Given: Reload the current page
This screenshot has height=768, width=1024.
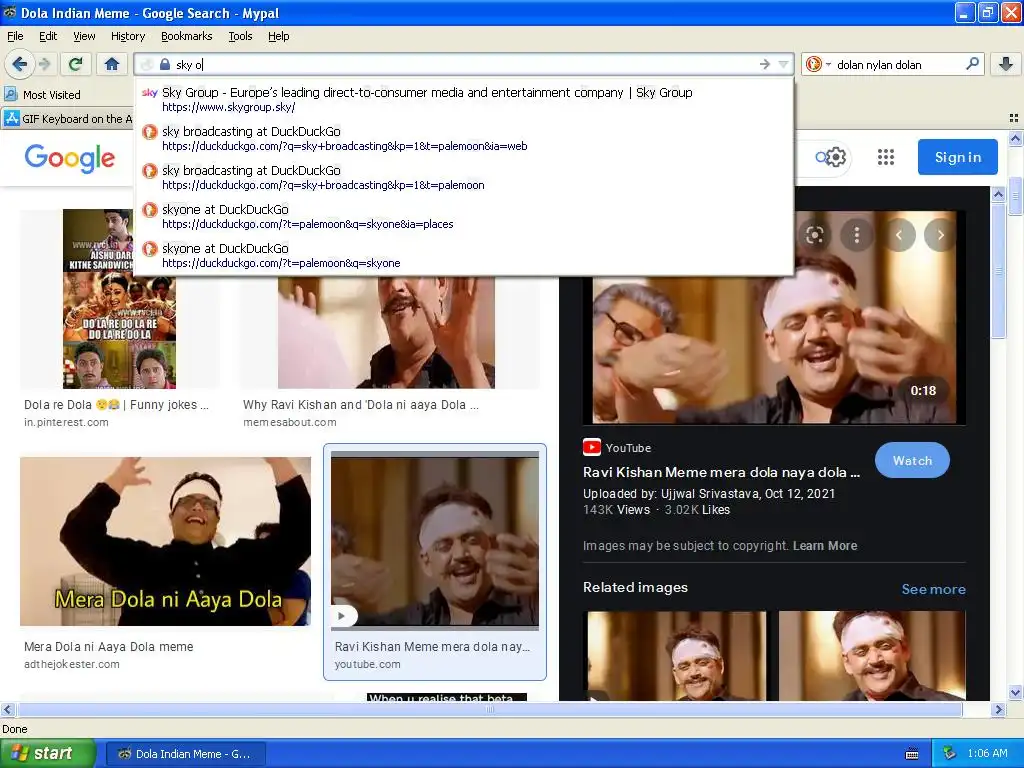Looking at the screenshot, I should pyautogui.click(x=75, y=64).
